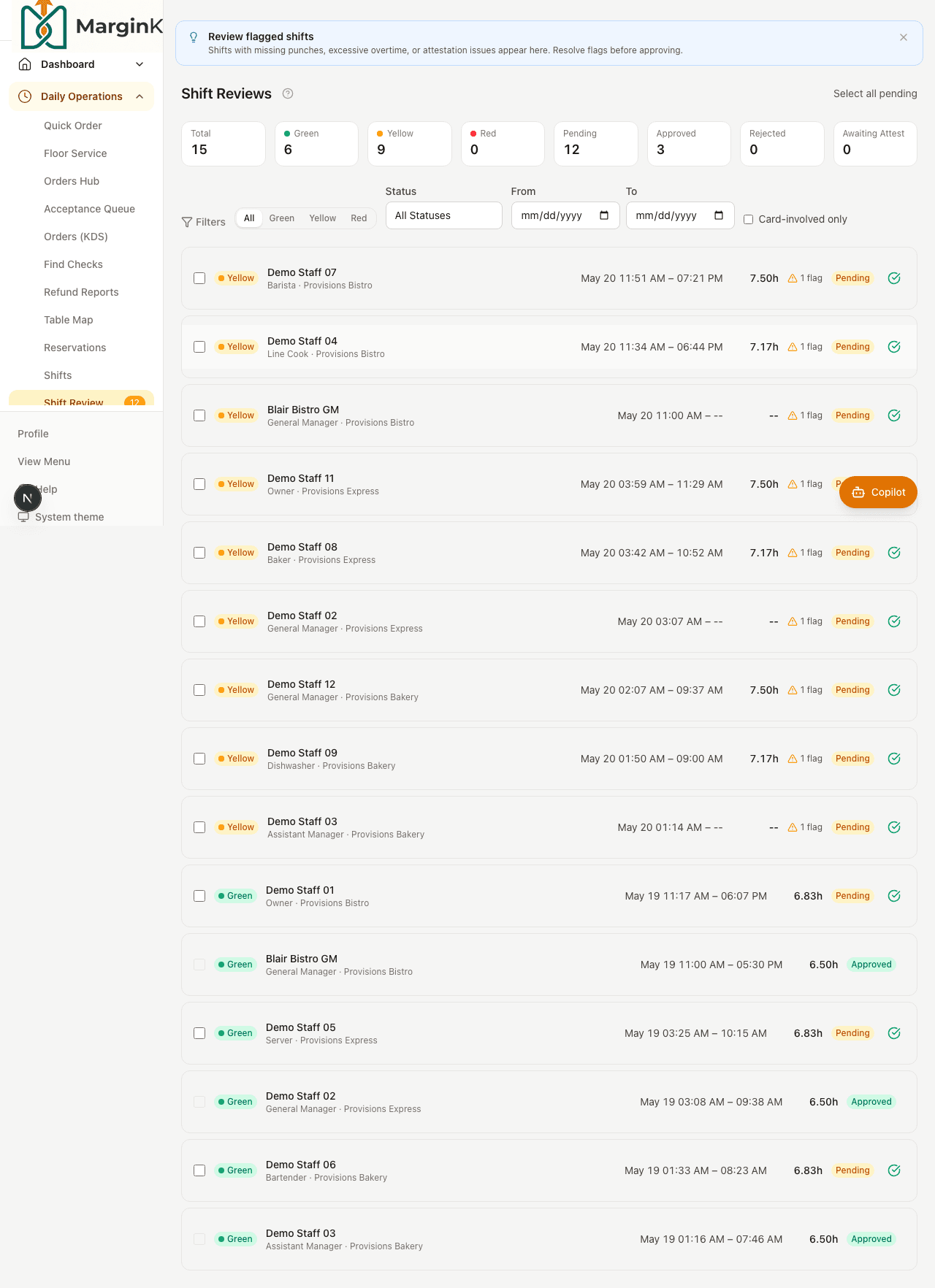The height and width of the screenshot is (1288, 935).
Task: Check the Demo Staff 07 row checkbox
Action: point(199,278)
